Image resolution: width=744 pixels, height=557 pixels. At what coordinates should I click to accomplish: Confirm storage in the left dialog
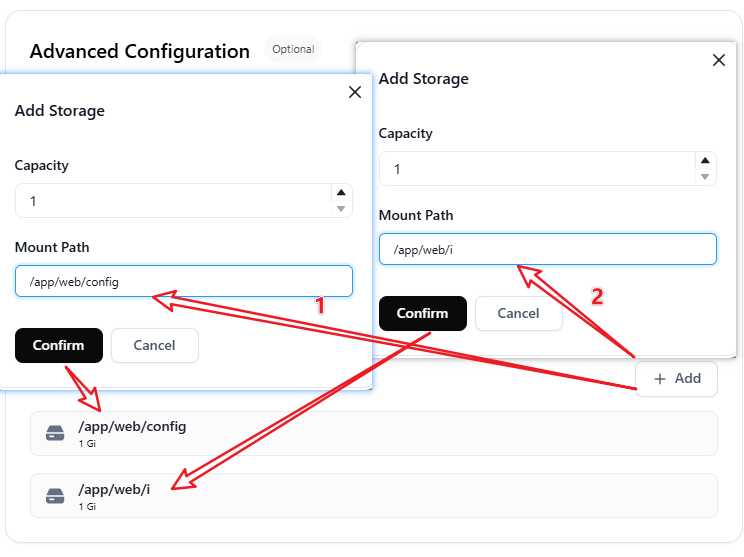[59, 345]
